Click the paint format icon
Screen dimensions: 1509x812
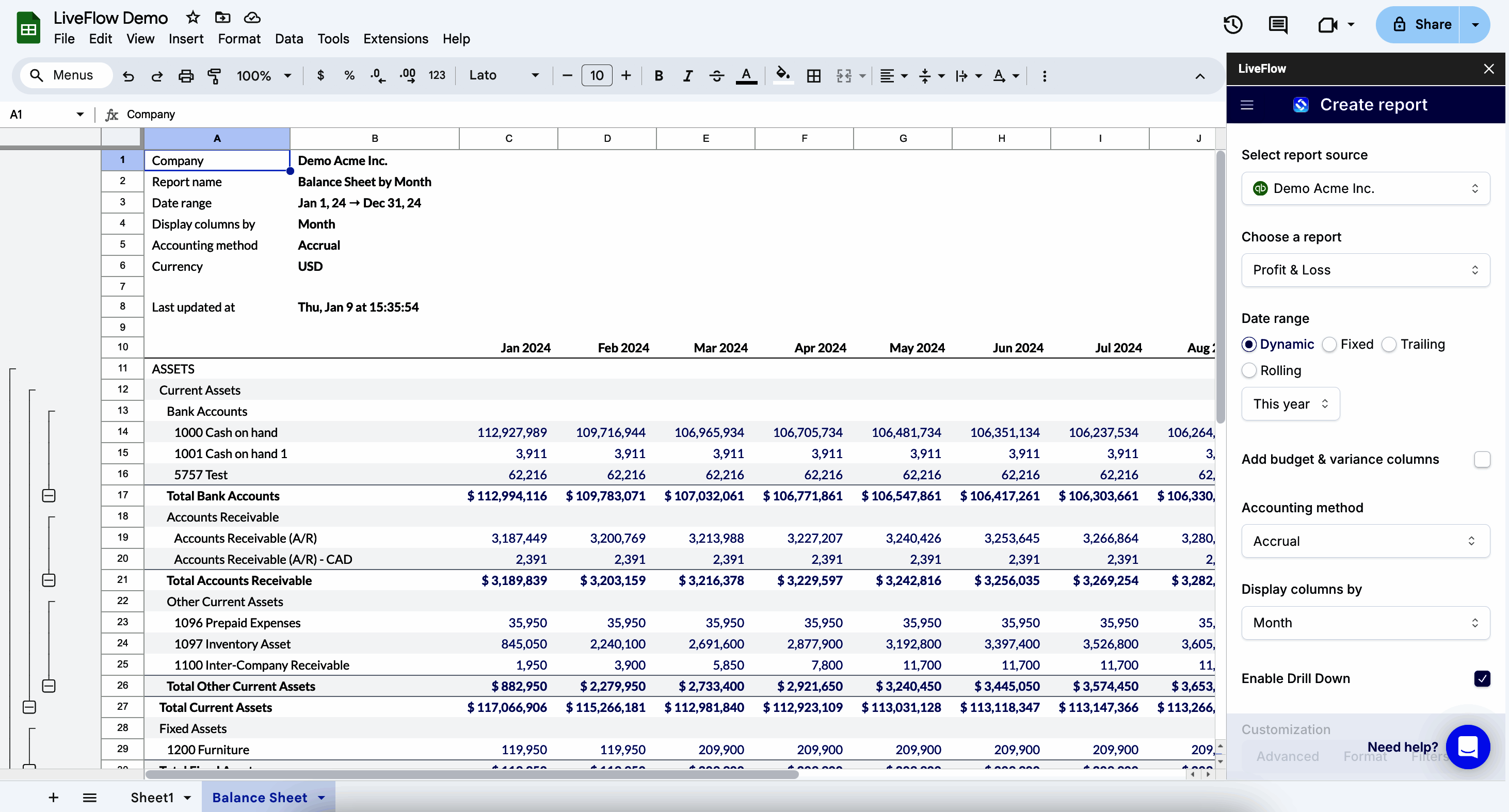pyautogui.click(x=214, y=75)
